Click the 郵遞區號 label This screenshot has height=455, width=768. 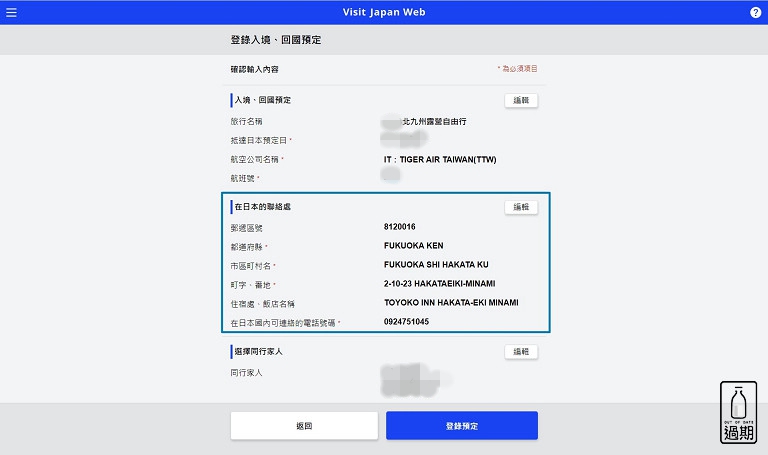point(246,228)
